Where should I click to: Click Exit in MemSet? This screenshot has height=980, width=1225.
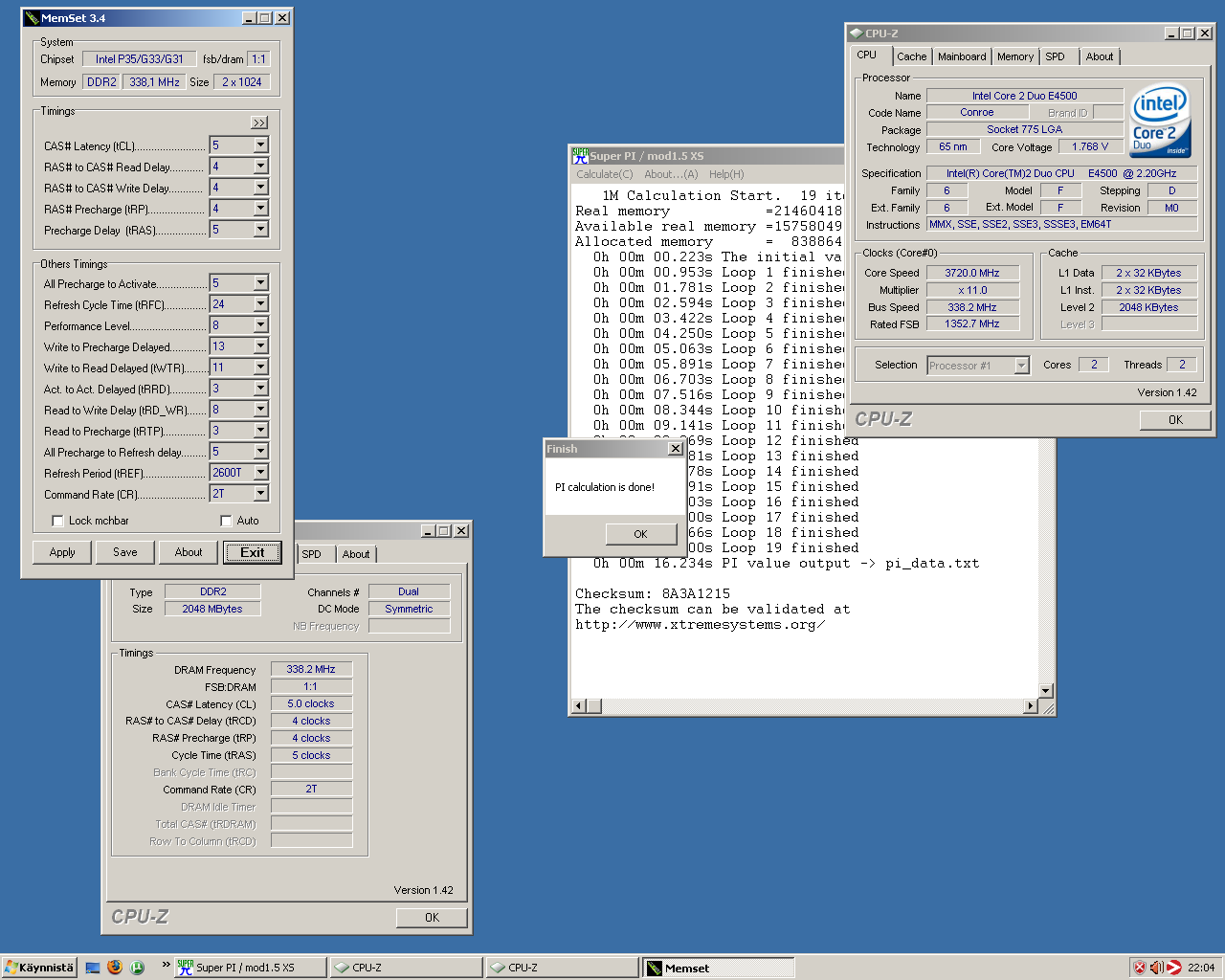click(x=253, y=552)
